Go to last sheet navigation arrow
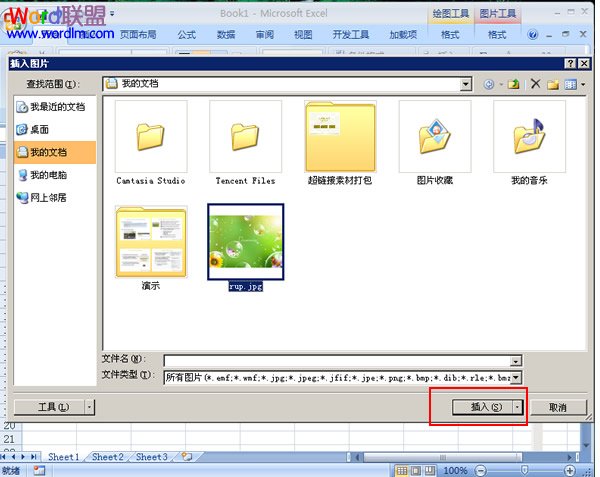 point(34,457)
